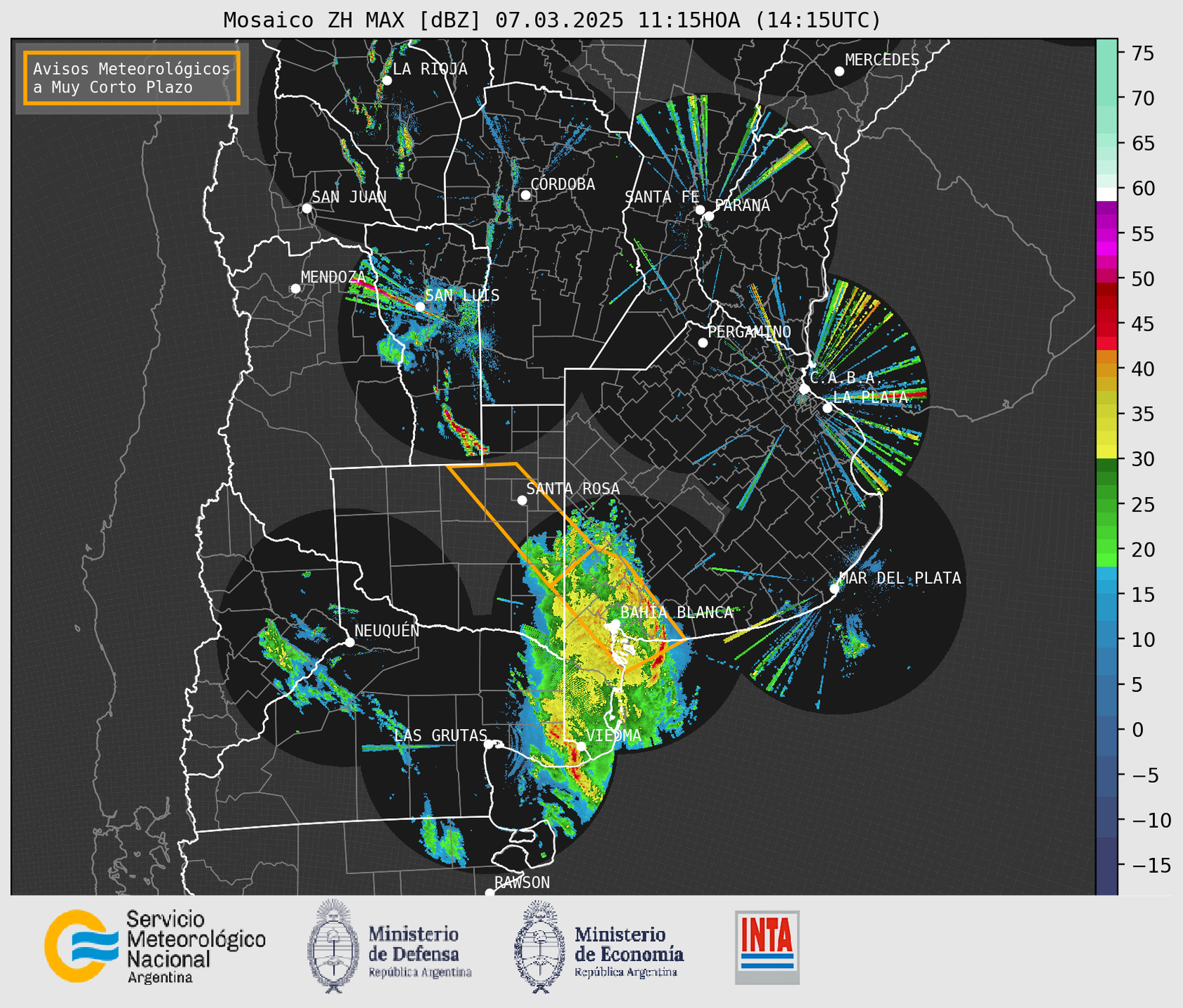Click the BAHIA BLANCA city label
Image resolution: width=1183 pixels, height=1008 pixels.
pyautogui.click(x=677, y=613)
